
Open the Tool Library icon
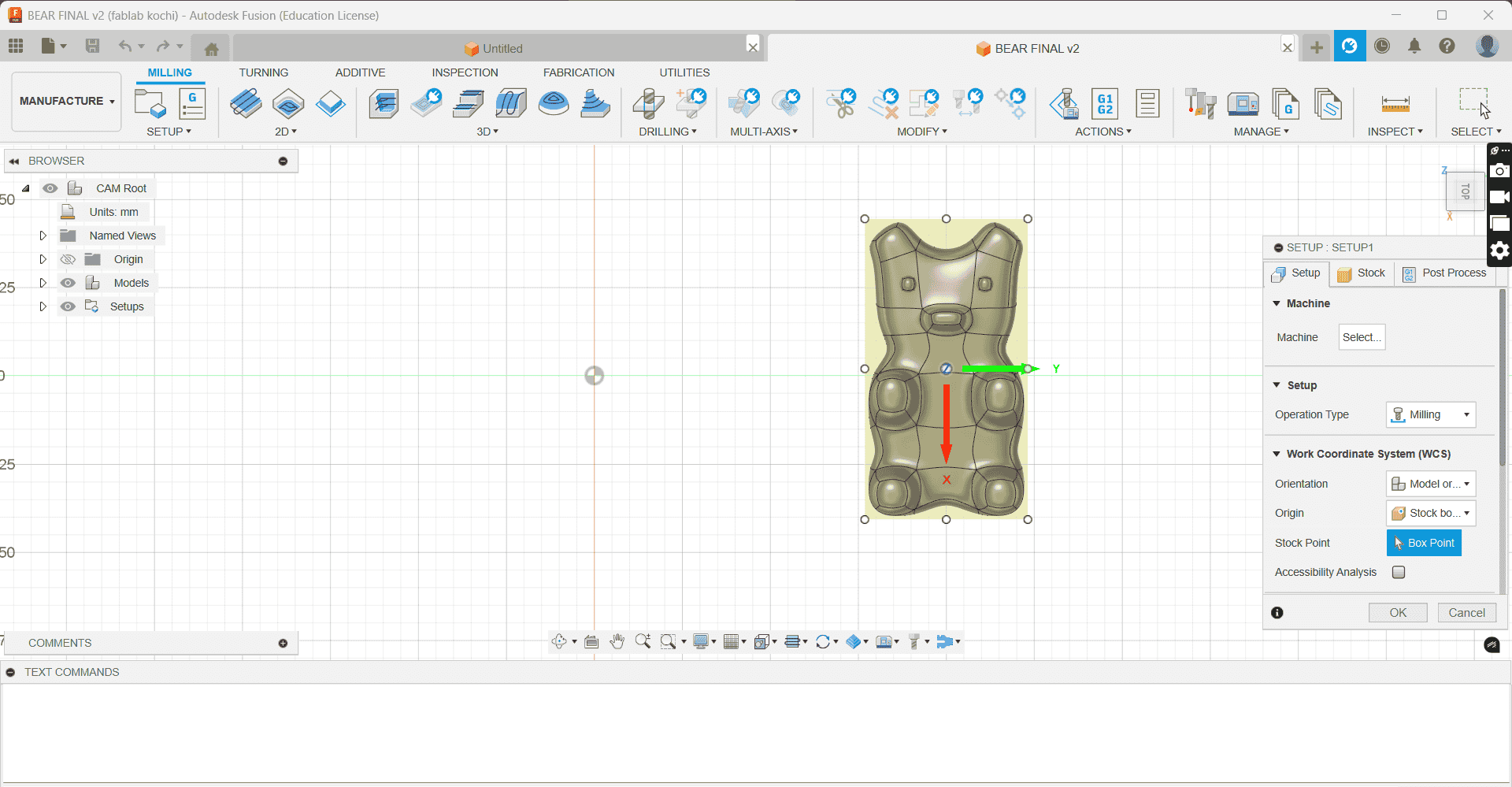1200,103
